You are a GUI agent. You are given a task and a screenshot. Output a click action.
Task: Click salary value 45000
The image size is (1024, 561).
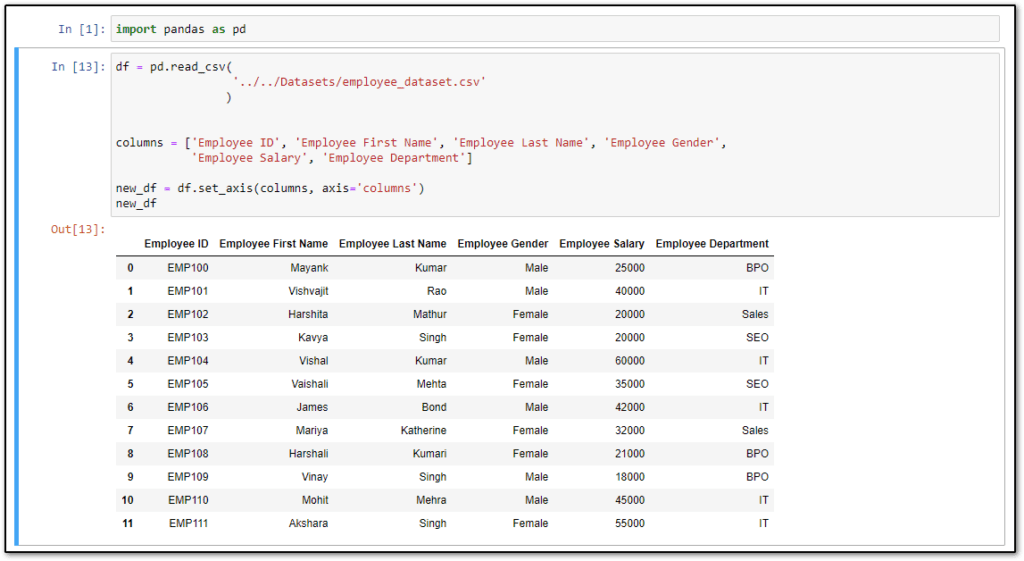tap(630, 500)
